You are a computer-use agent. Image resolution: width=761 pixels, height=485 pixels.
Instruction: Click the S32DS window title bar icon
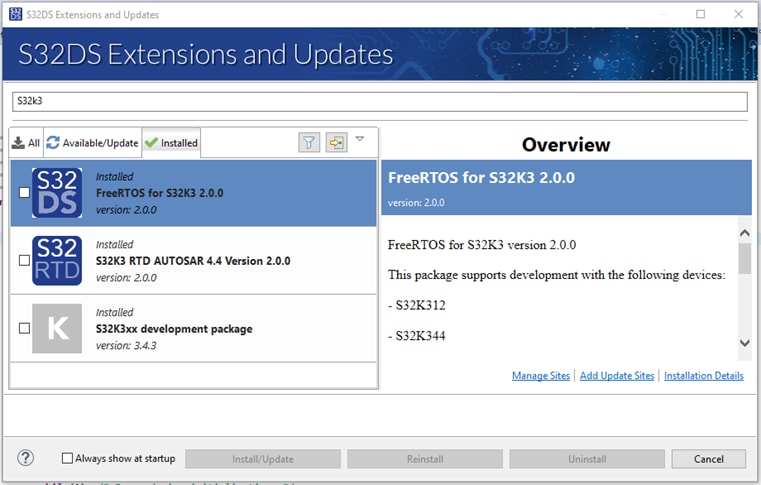(13, 15)
